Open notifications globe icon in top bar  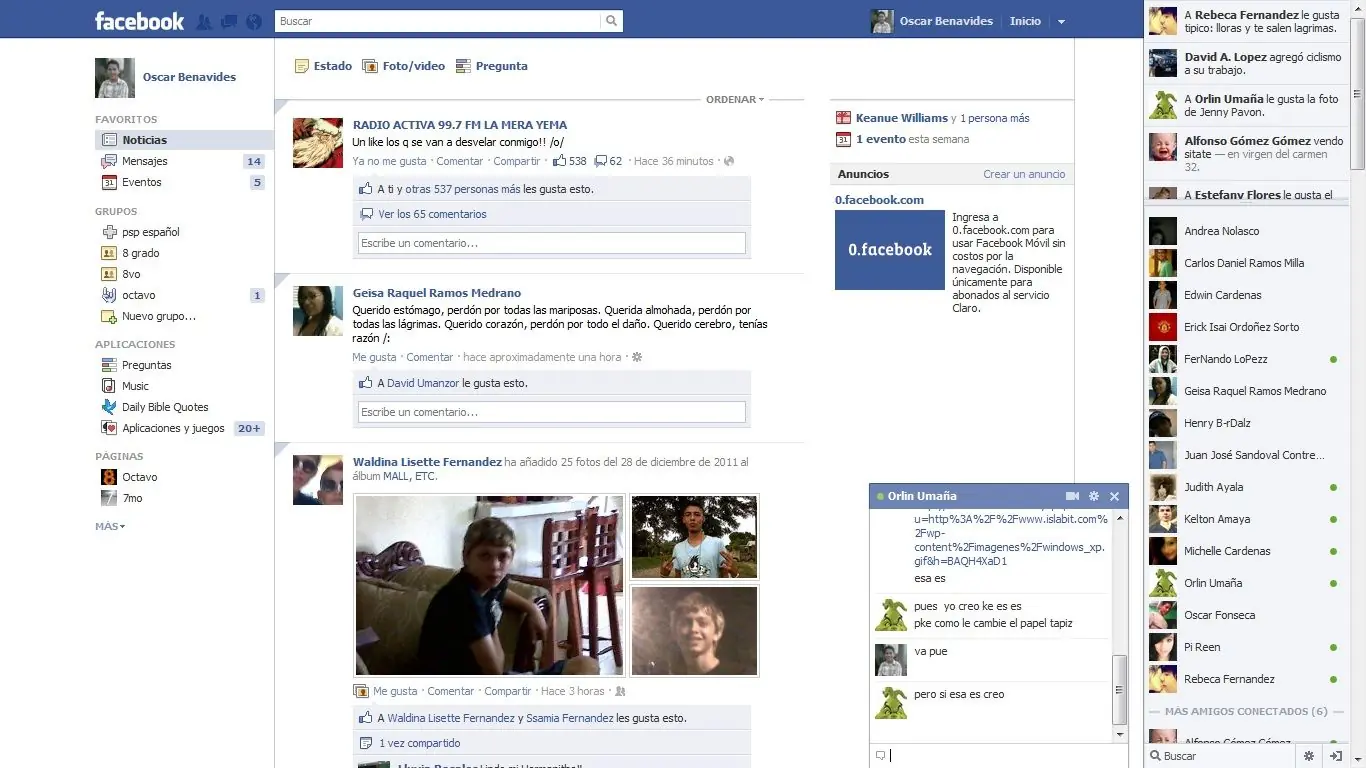[253, 21]
